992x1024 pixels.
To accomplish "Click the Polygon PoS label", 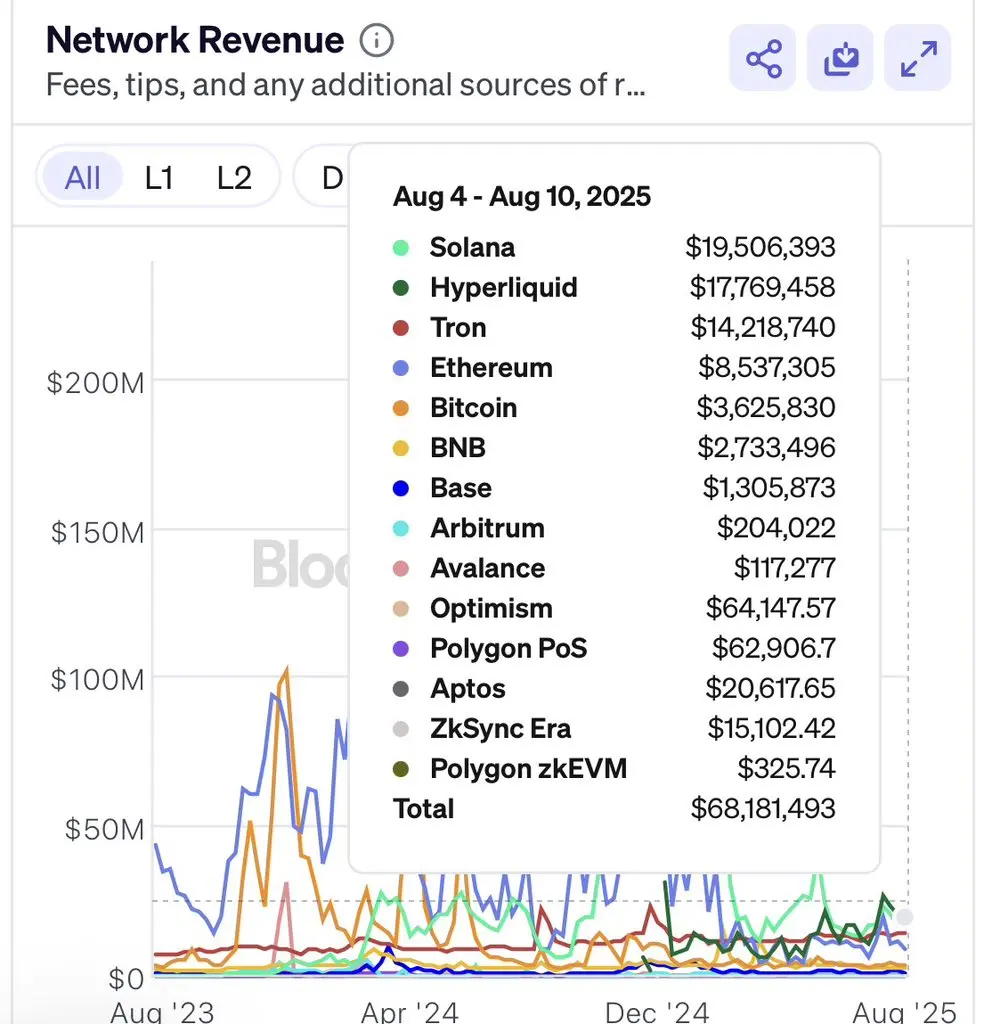I will pyautogui.click(x=508, y=648).
